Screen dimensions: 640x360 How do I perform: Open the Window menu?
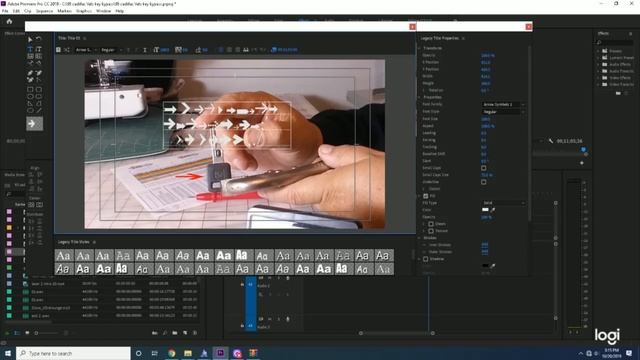point(103,11)
